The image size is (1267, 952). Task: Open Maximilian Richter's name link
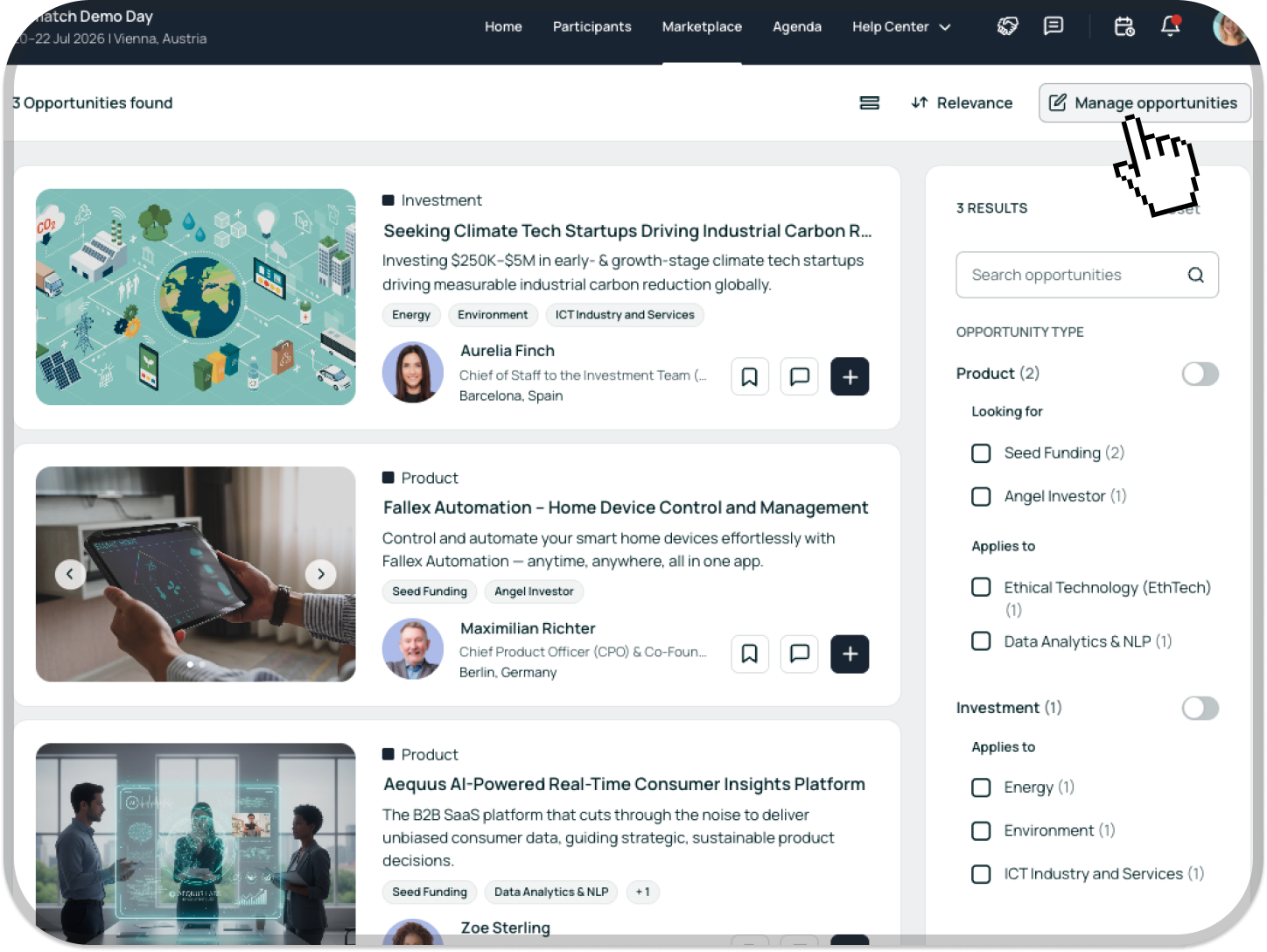(528, 628)
